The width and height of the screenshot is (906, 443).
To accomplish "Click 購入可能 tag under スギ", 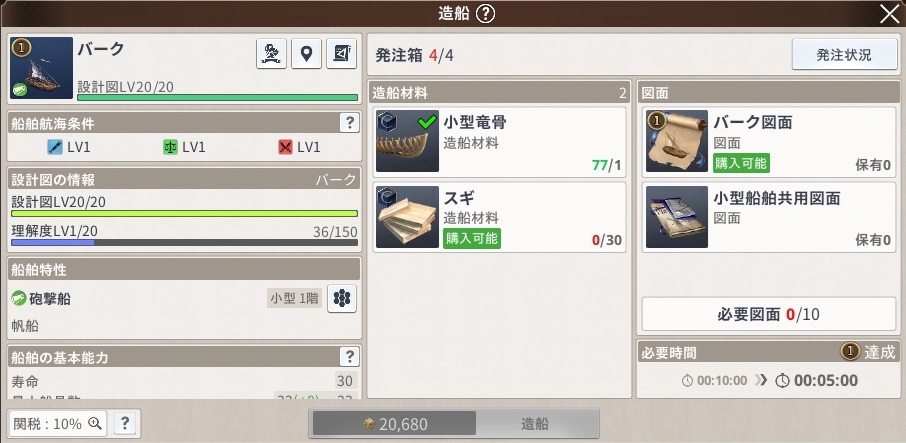I will tap(471, 239).
